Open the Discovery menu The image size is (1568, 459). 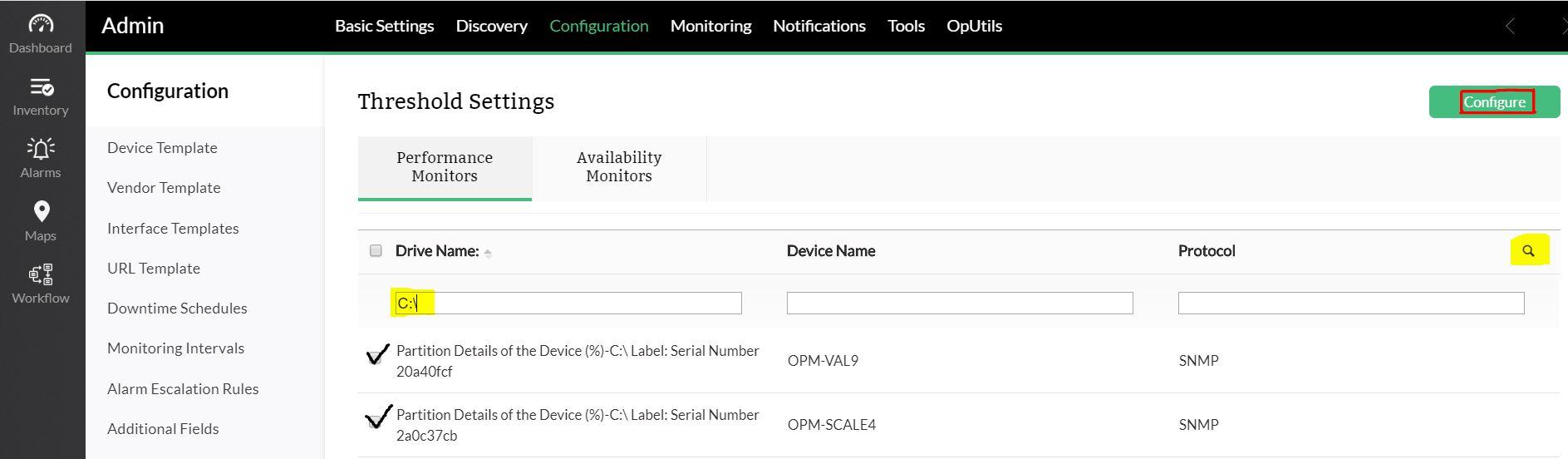coord(491,26)
